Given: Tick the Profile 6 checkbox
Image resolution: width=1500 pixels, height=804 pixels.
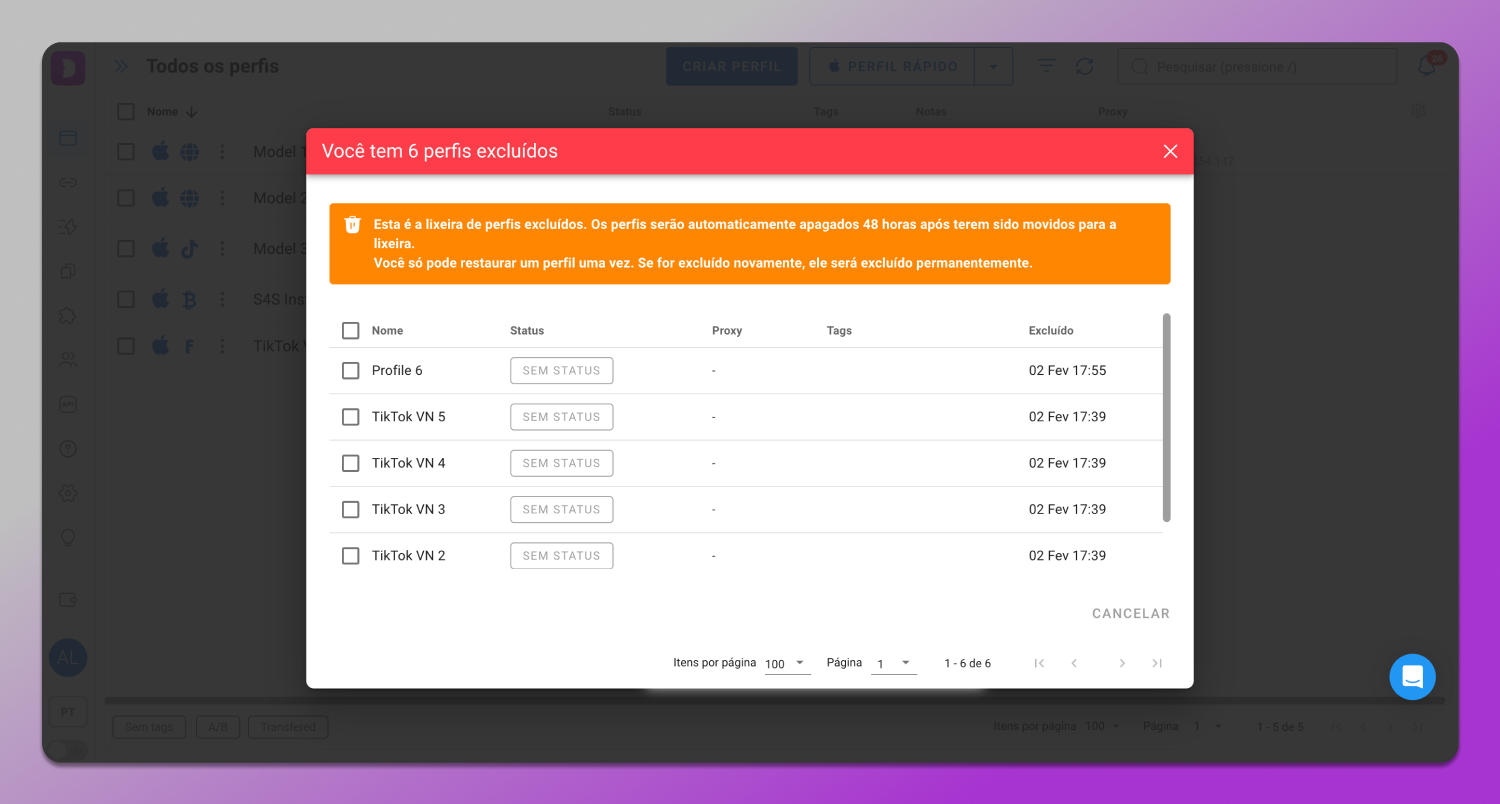Looking at the screenshot, I should coord(350,371).
